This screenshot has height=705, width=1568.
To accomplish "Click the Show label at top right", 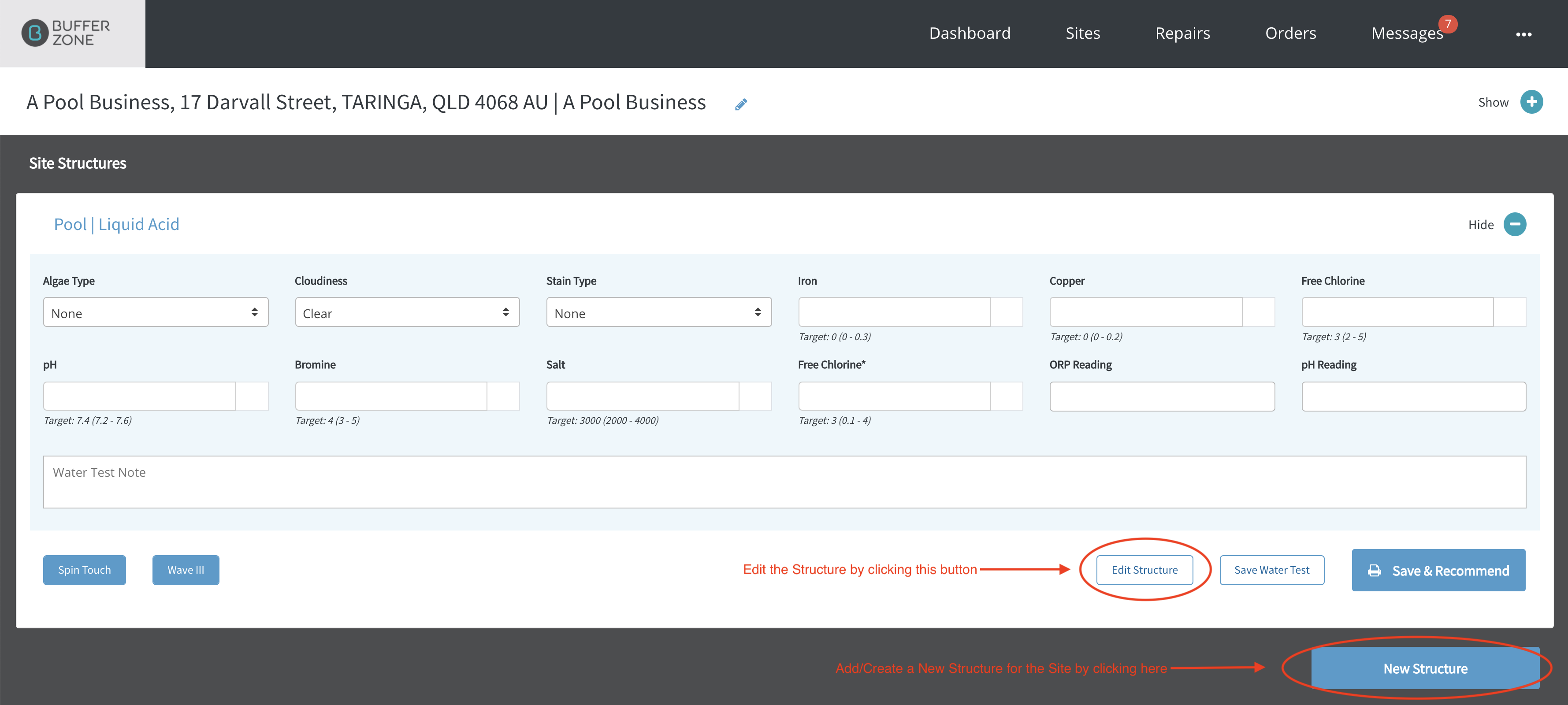I will click(1493, 102).
